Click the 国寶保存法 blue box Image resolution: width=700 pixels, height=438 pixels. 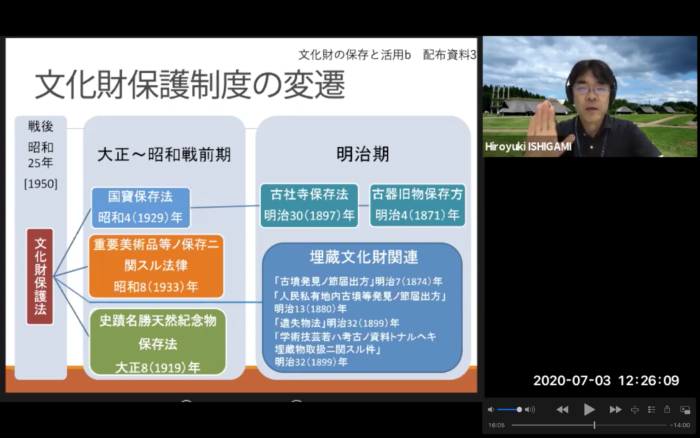[x=139, y=207]
